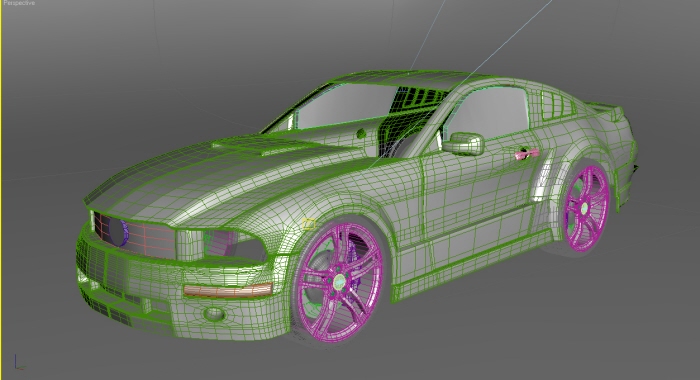Click the front headlight housing

pyautogui.click(x=232, y=246)
